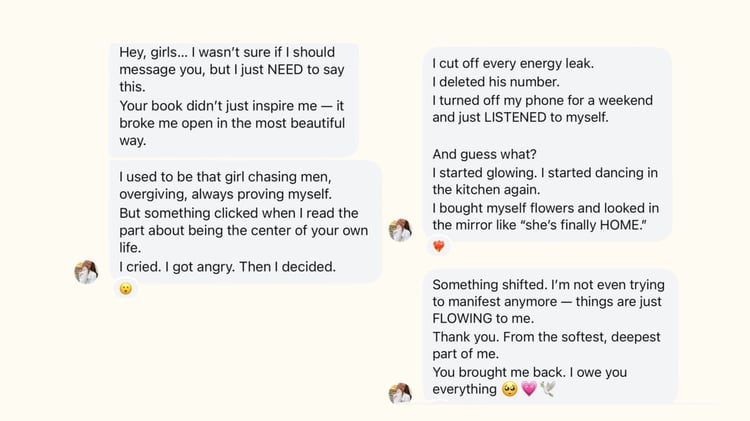Click the text 'I deleted his number.'
This screenshot has width=750, height=421.
pyautogui.click(x=495, y=81)
